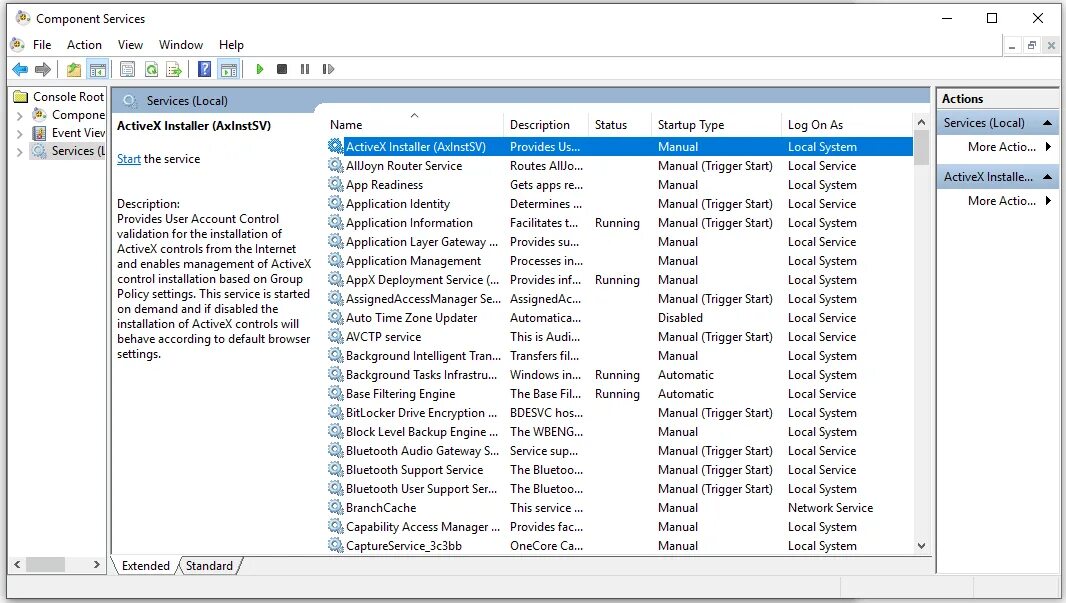Click the console tree scroll right arrow

[97, 564]
